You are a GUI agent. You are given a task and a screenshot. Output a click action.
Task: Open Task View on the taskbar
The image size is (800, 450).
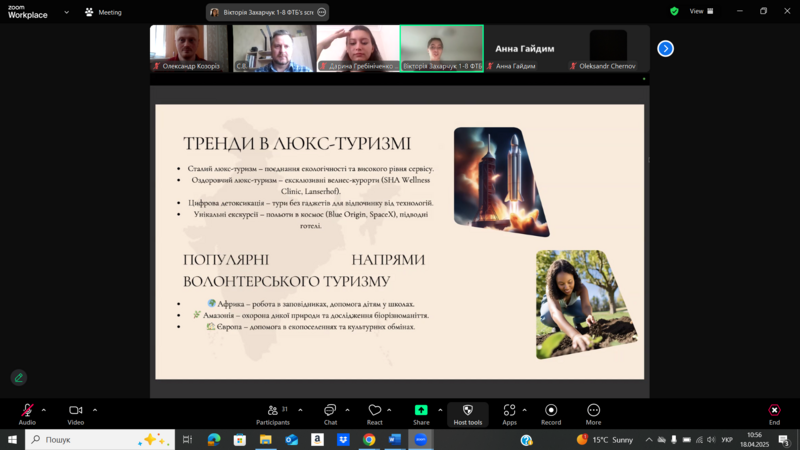tap(187, 439)
